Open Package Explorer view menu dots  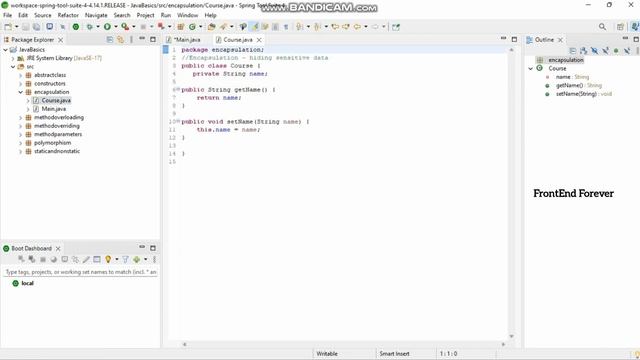click(131, 40)
